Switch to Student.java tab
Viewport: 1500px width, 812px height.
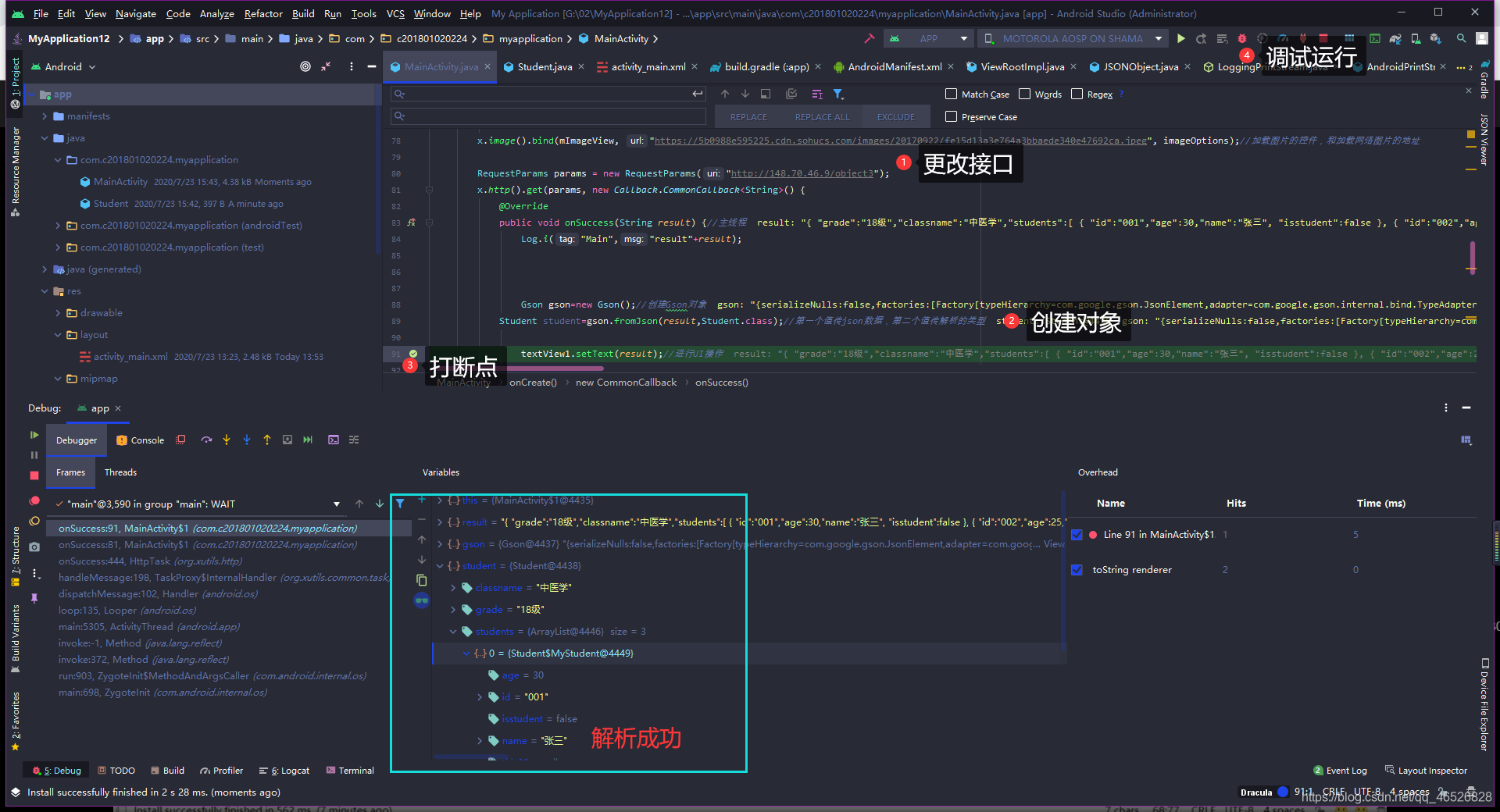(x=544, y=66)
